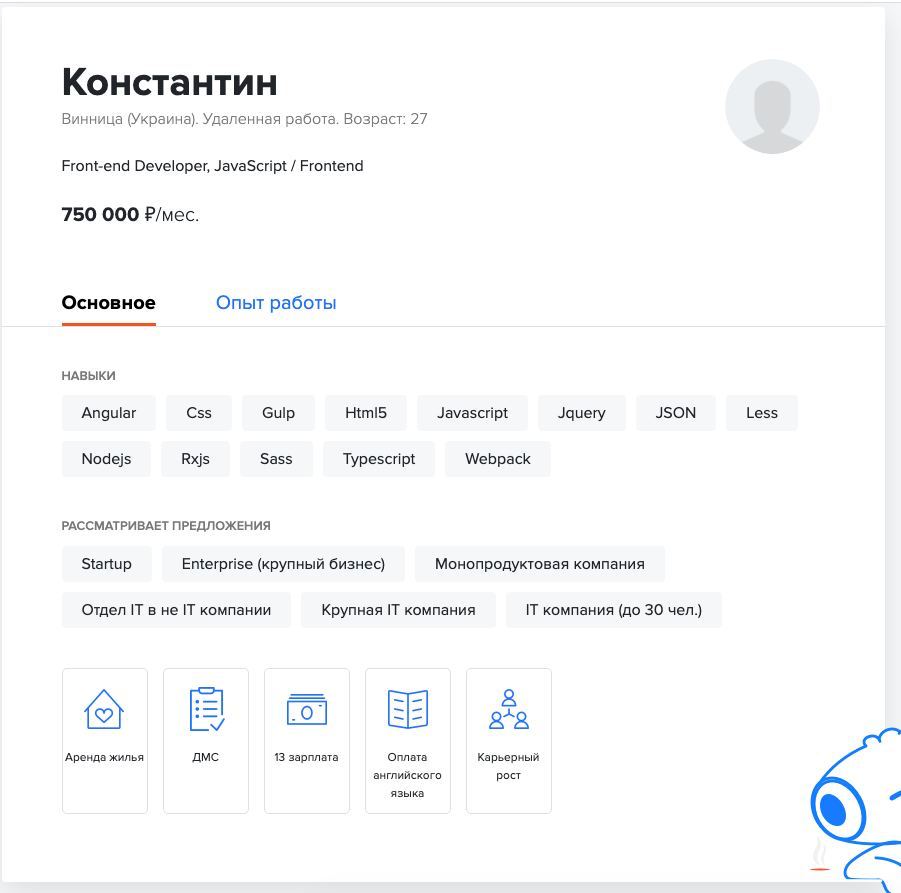Screen dimensions: 901x893
Task: Click the Startup company type tag
Action: pyautogui.click(x=106, y=564)
